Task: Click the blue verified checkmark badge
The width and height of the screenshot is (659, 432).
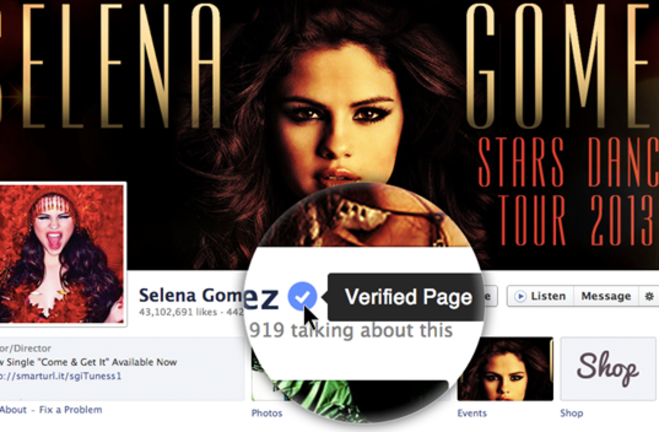Action: 303,296
